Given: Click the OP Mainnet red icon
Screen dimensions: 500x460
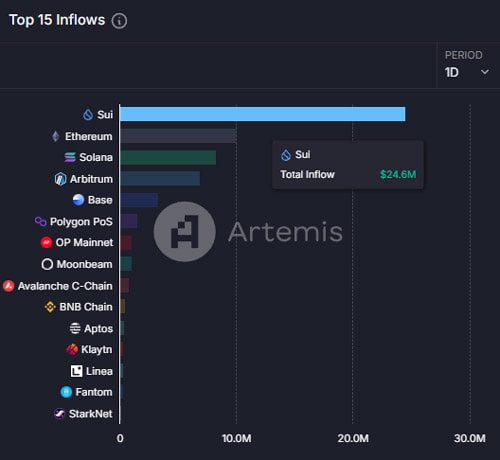Looking at the screenshot, I should [46, 242].
